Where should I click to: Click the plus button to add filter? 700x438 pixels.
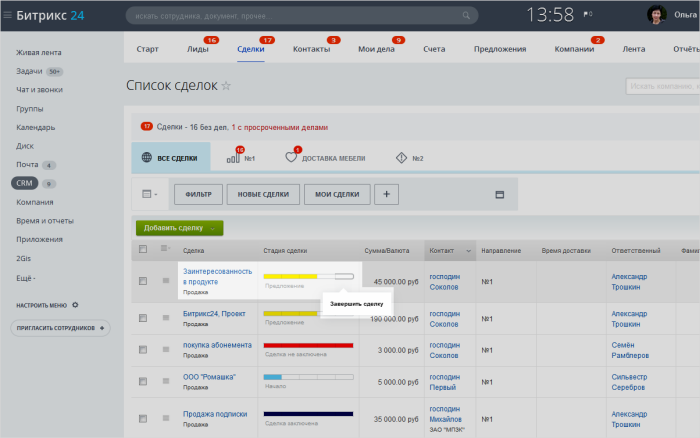tap(387, 194)
